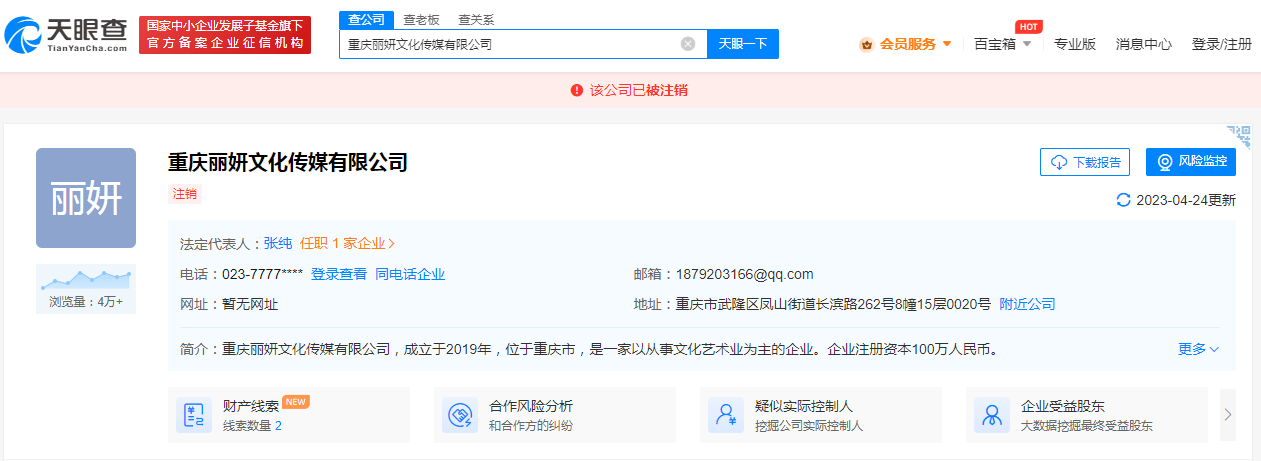
Task: Switch to the 查关系 tab
Action: (x=475, y=19)
